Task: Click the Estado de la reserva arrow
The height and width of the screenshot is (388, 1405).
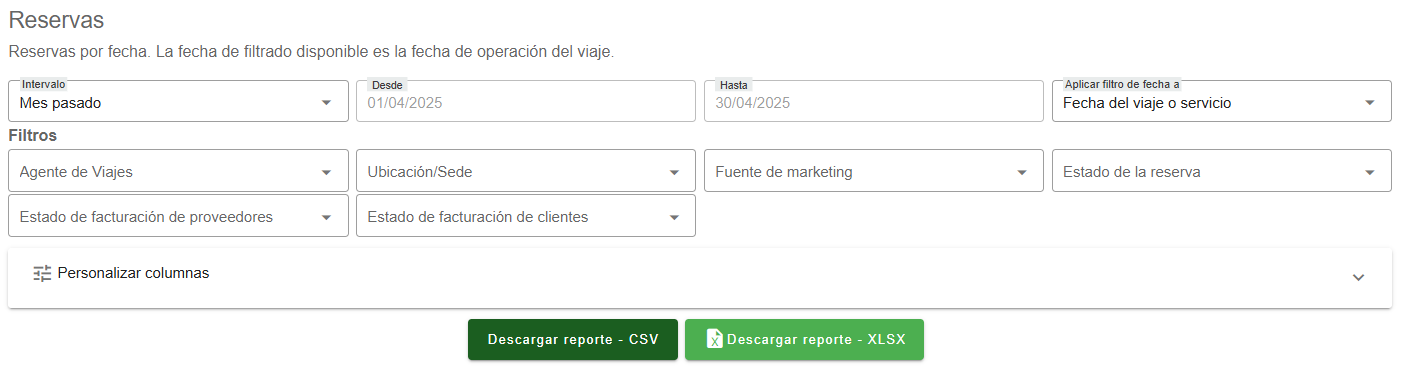Action: point(1370,172)
